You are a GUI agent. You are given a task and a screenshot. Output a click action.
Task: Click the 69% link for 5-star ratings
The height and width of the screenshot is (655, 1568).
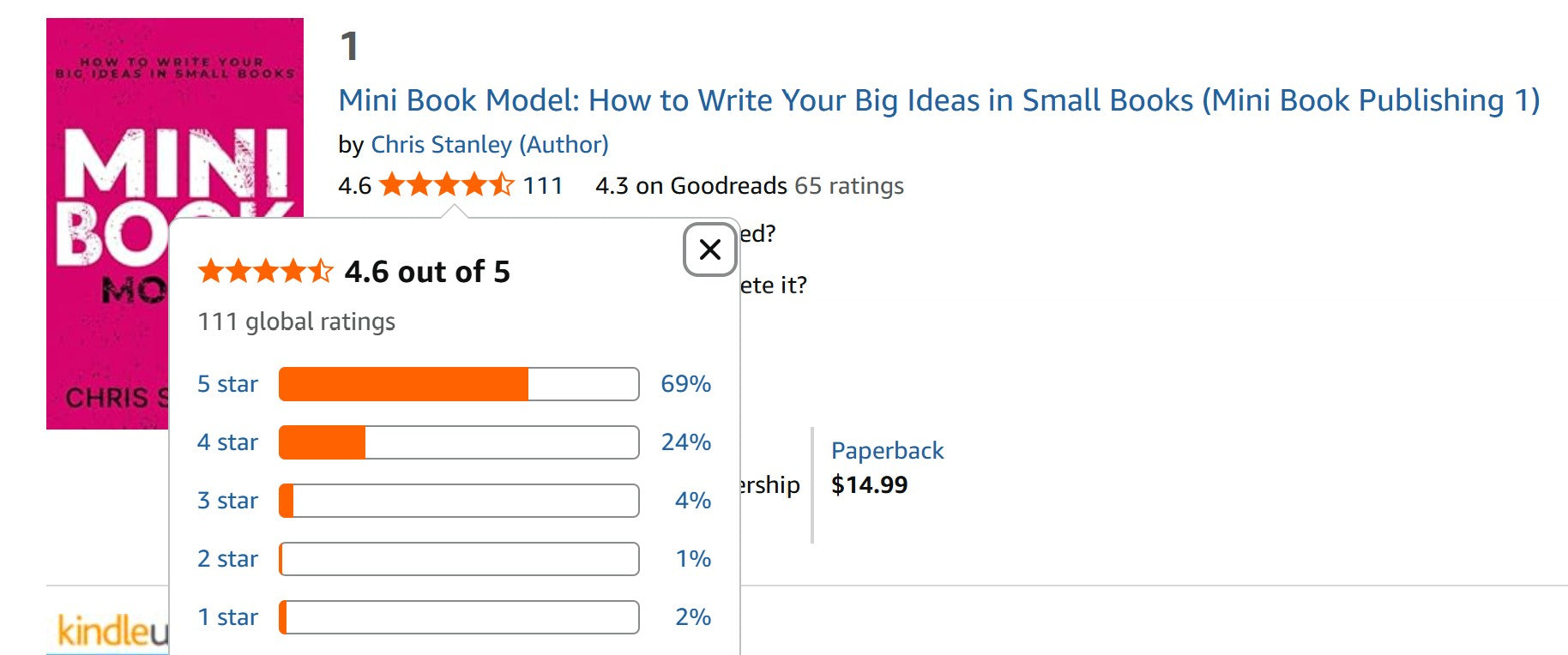(683, 384)
